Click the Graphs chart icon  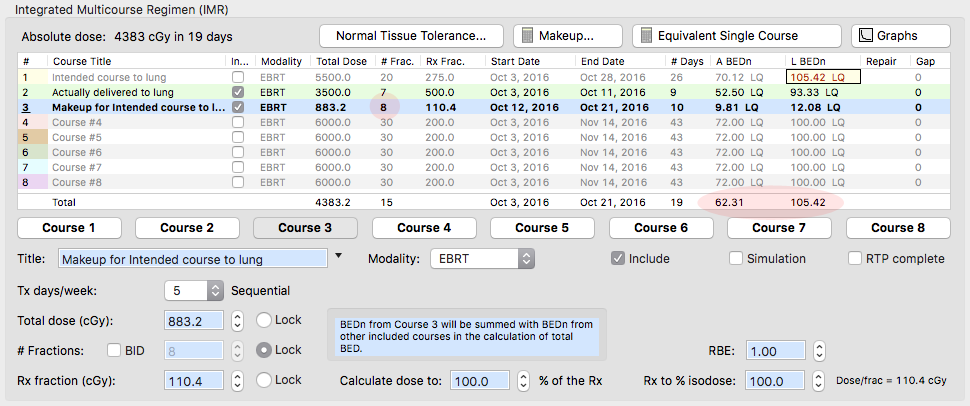click(864, 36)
